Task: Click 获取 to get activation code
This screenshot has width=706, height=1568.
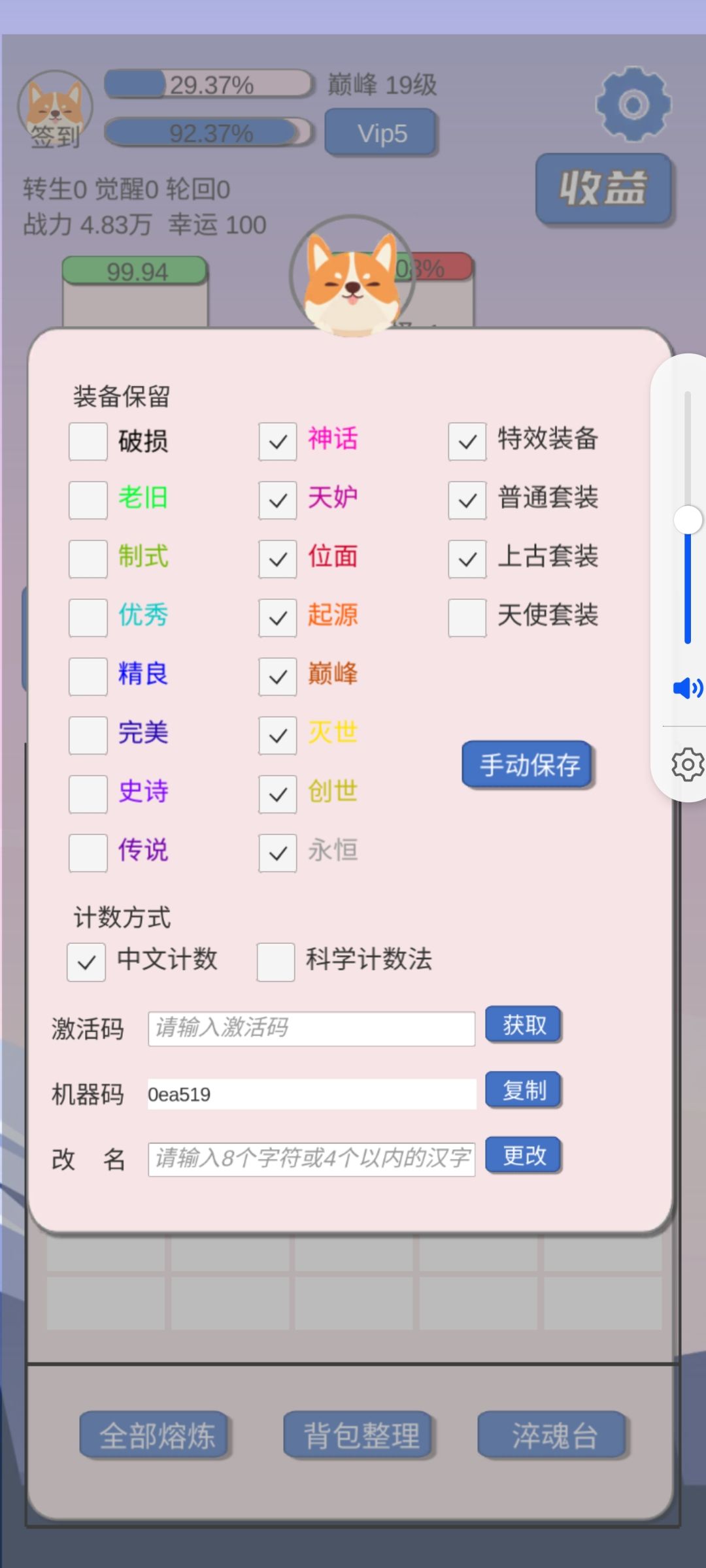Action: [x=523, y=1024]
